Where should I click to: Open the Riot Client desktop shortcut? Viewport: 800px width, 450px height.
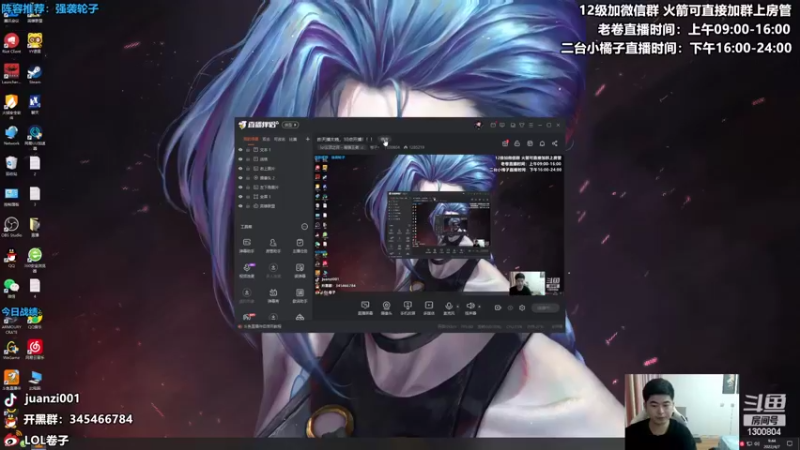coord(11,42)
